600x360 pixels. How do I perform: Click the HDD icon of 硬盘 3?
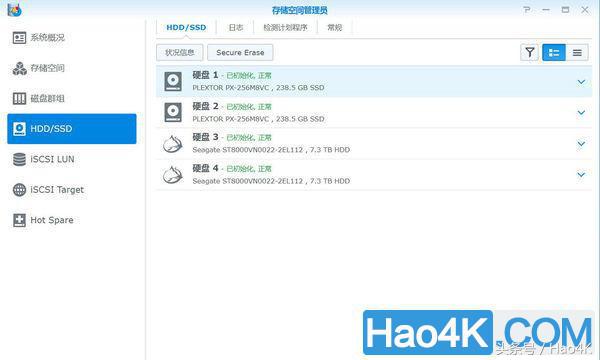tap(173, 144)
